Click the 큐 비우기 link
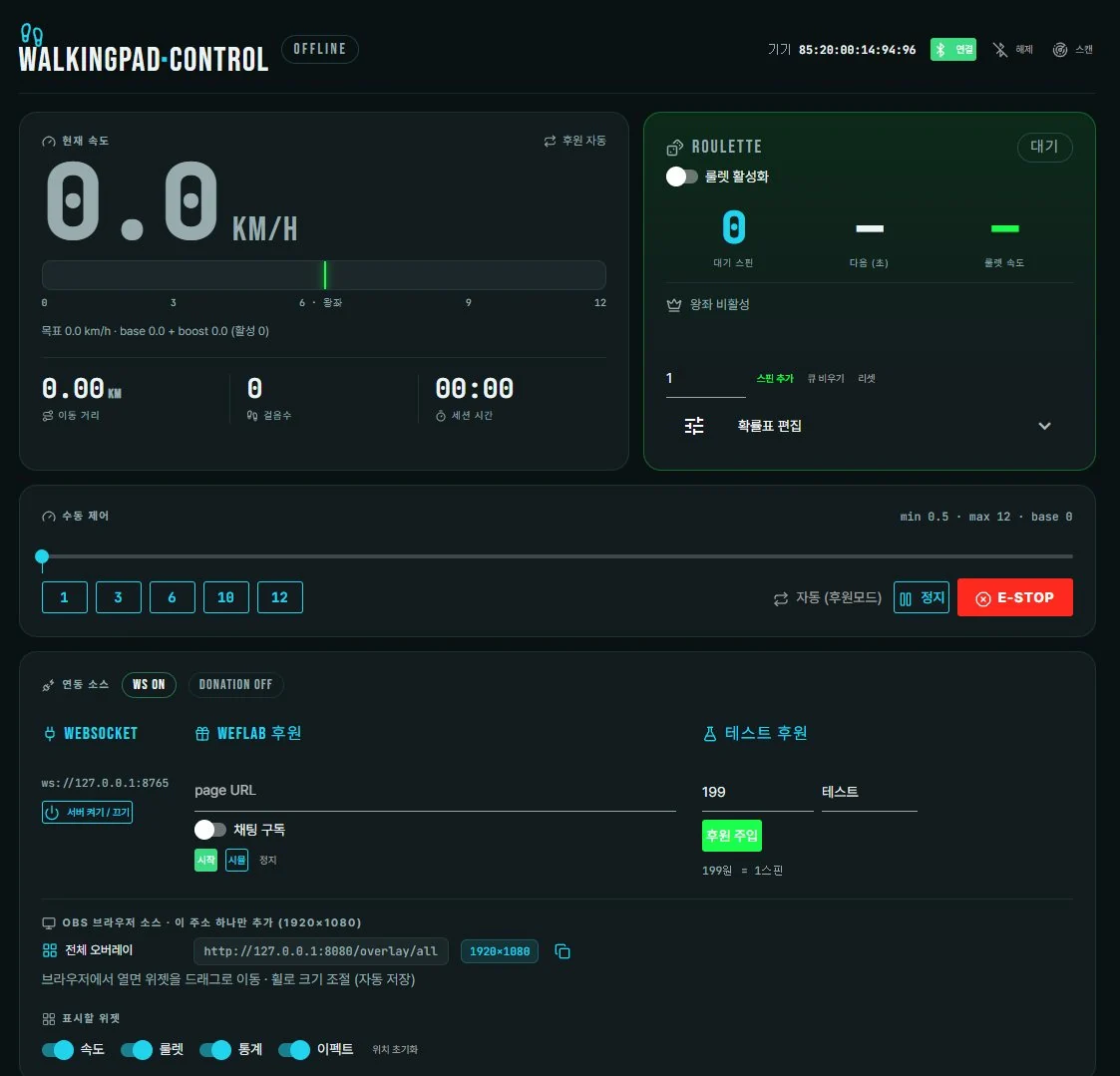The width and height of the screenshot is (1120, 1076). pos(825,378)
